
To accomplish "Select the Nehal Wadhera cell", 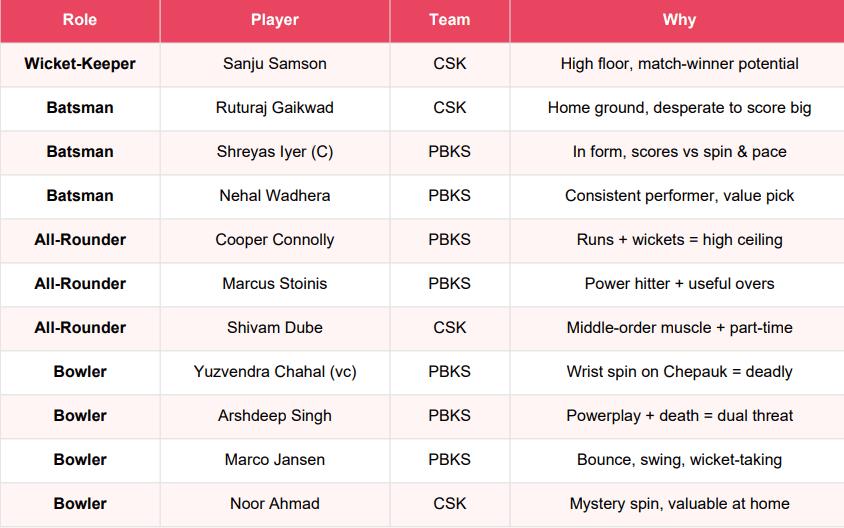I will [x=275, y=196].
